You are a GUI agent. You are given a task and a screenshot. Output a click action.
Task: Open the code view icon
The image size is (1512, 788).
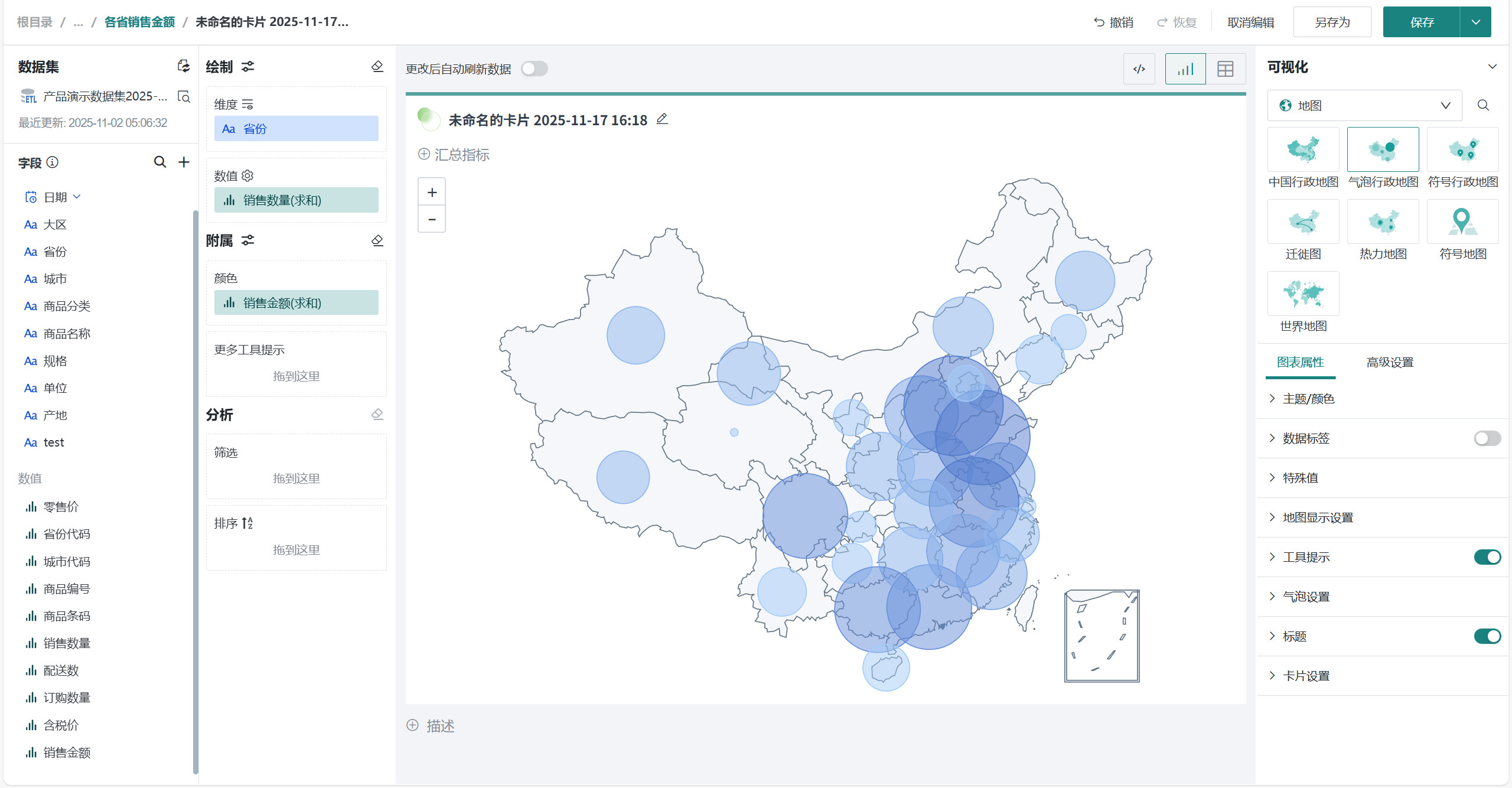[x=1139, y=69]
